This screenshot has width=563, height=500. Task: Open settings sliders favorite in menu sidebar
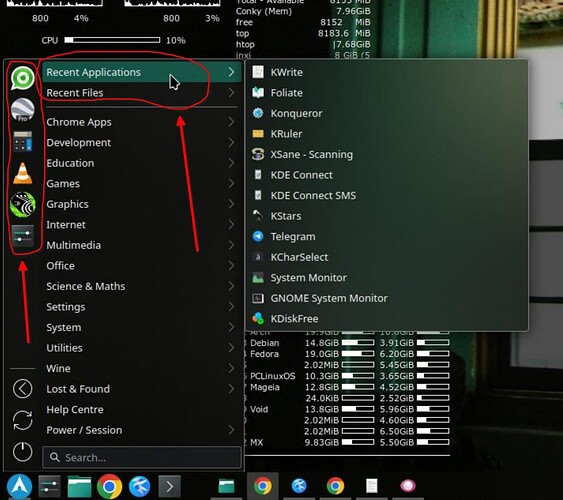[x=23, y=236]
